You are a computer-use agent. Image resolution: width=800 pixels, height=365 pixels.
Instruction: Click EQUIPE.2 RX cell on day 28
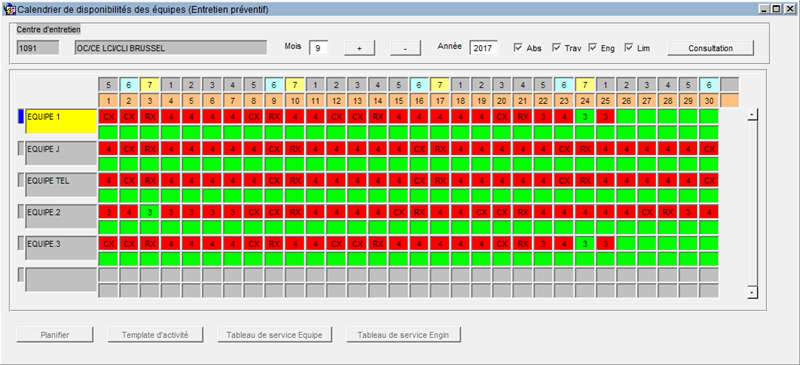point(668,211)
